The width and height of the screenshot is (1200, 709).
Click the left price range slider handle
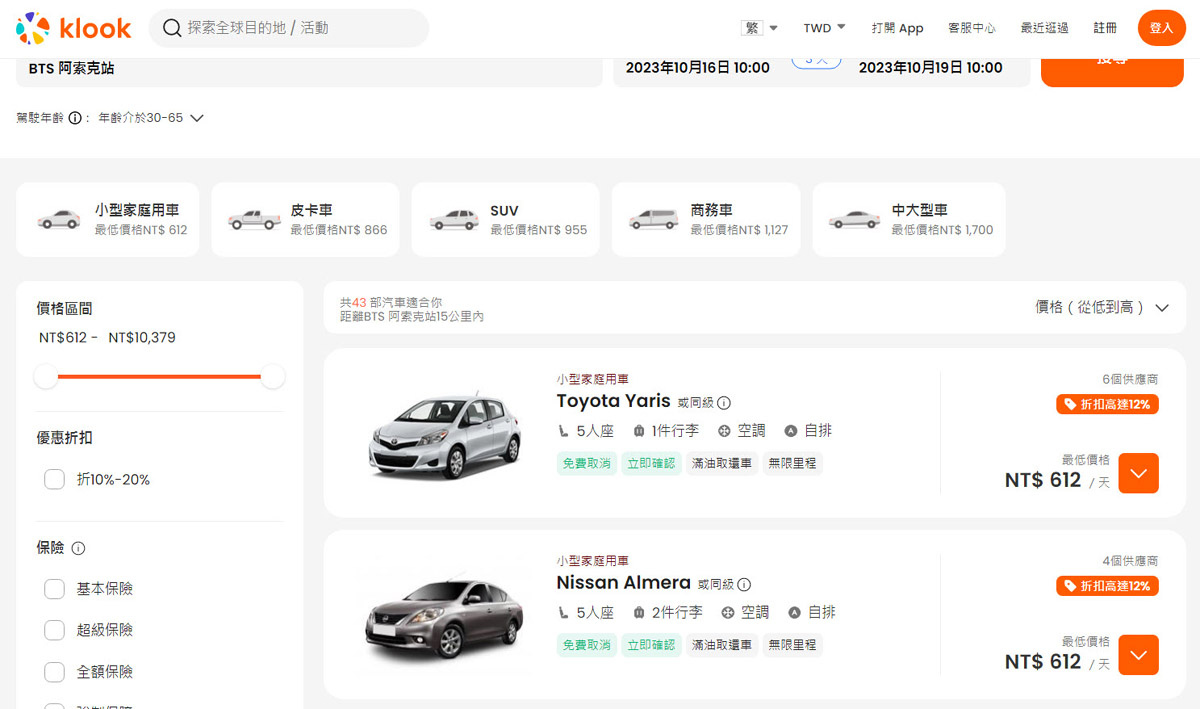[x=46, y=376]
